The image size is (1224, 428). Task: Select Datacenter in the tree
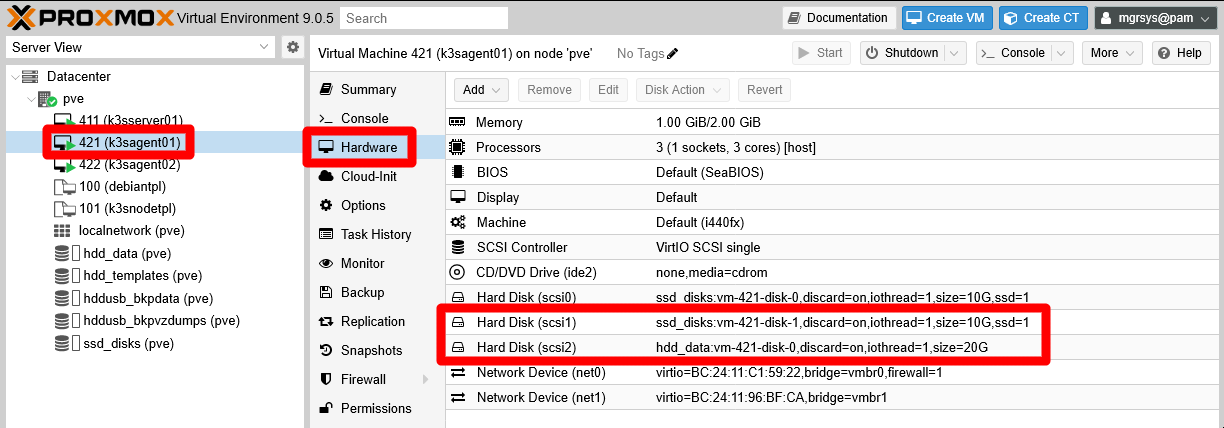[78, 76]
